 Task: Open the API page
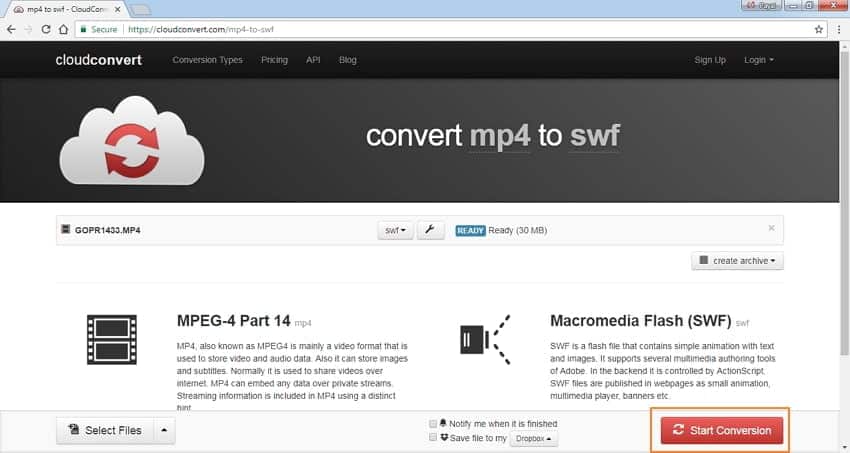[x=313, y=60]
